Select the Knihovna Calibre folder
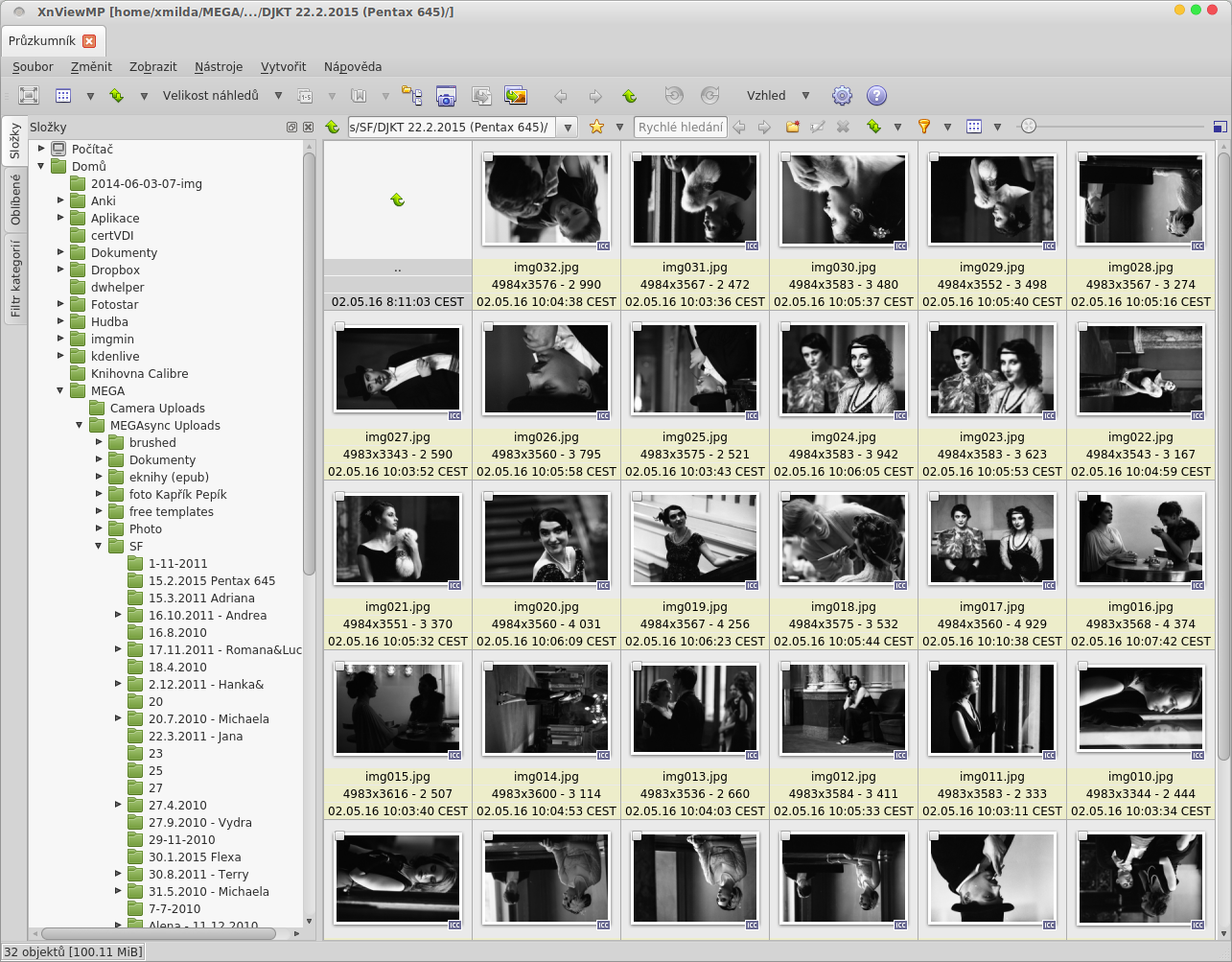 (x=139, y=373)
